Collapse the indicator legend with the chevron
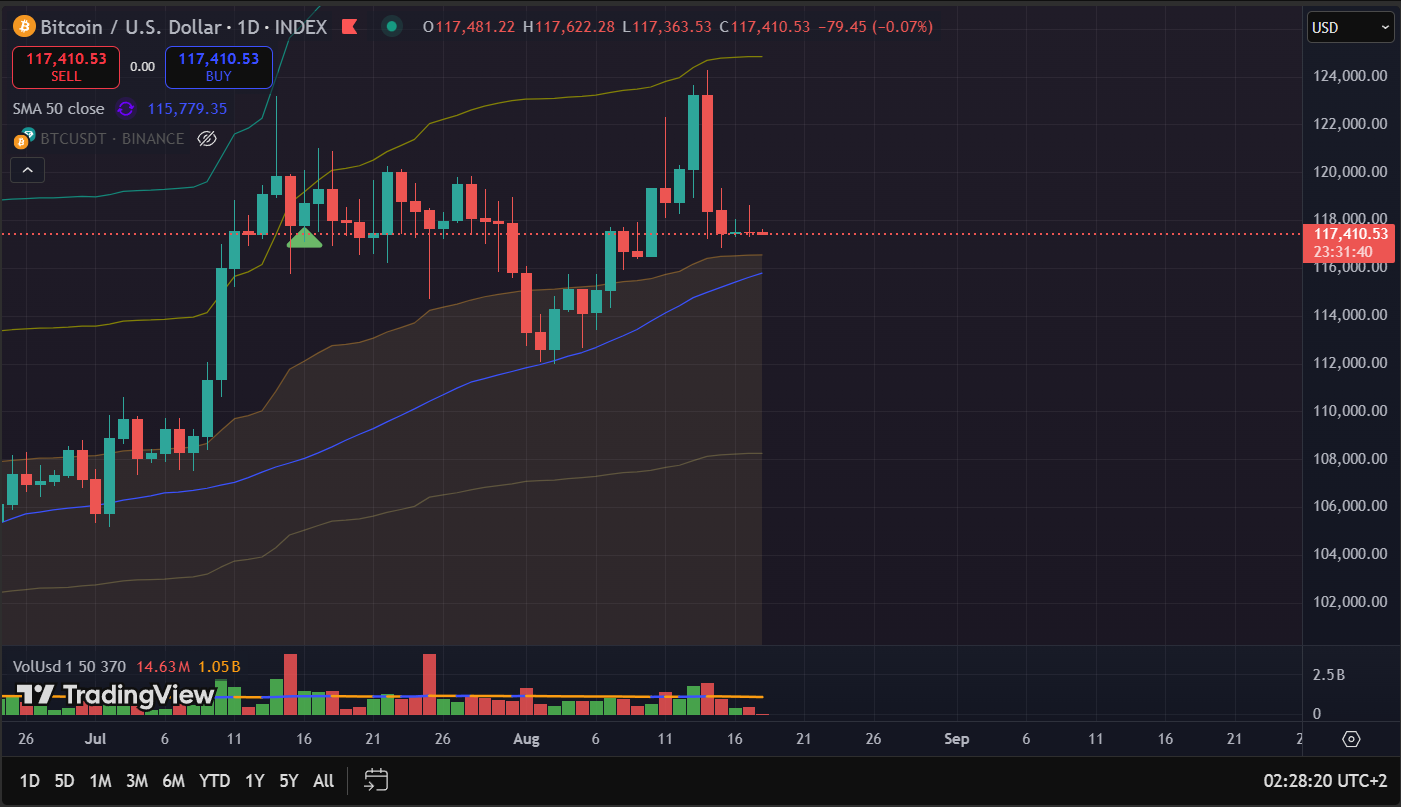Viewport: 1401px width, 807px height. pos(27,171)
